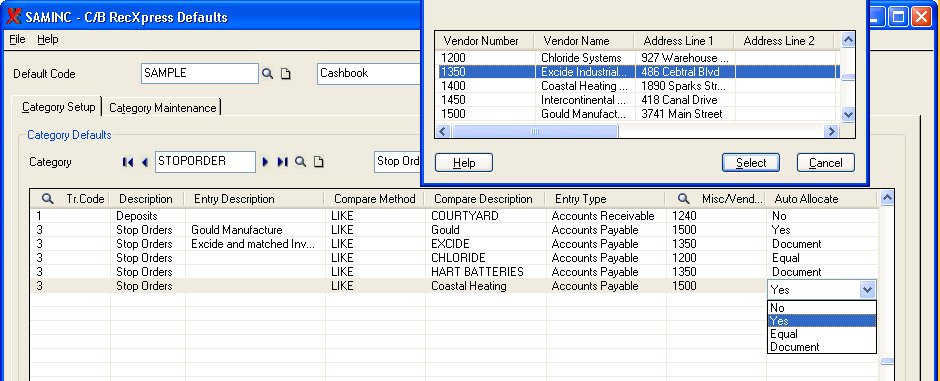
Task: Click the Misc/Vendor column finder icon
Action: click(x=683, y=198)
